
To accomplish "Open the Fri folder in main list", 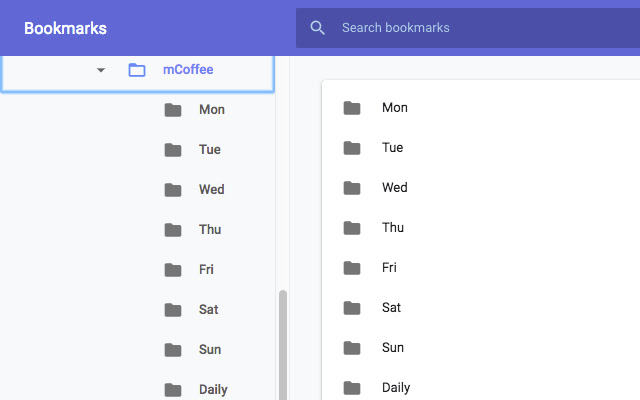I will coord(389,268).
